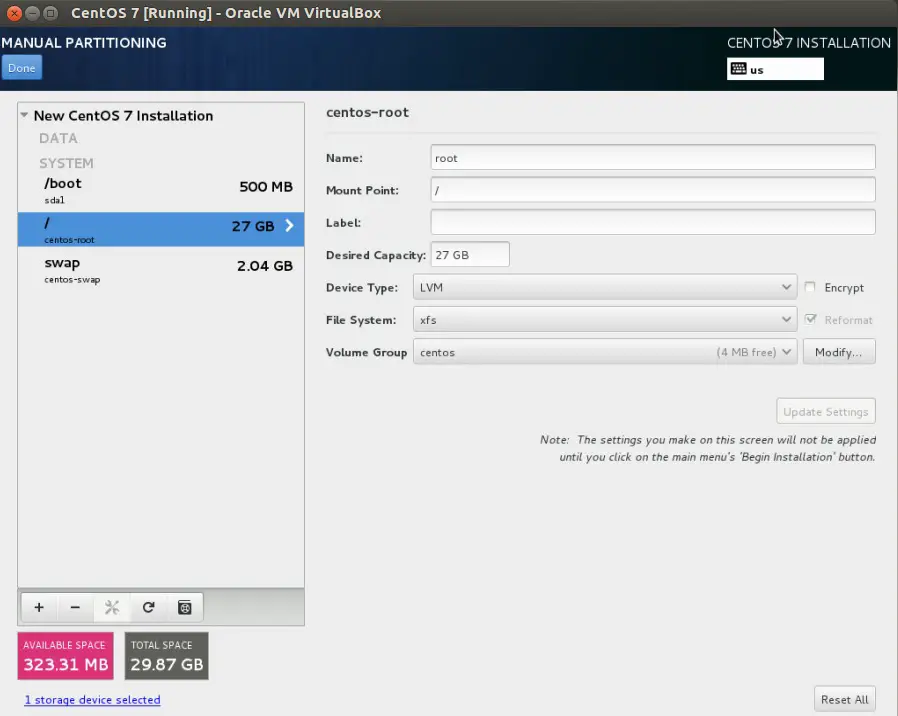898x716 pixels.
Task: Toggle the Reformat checkbox
Action: (810, 319)
